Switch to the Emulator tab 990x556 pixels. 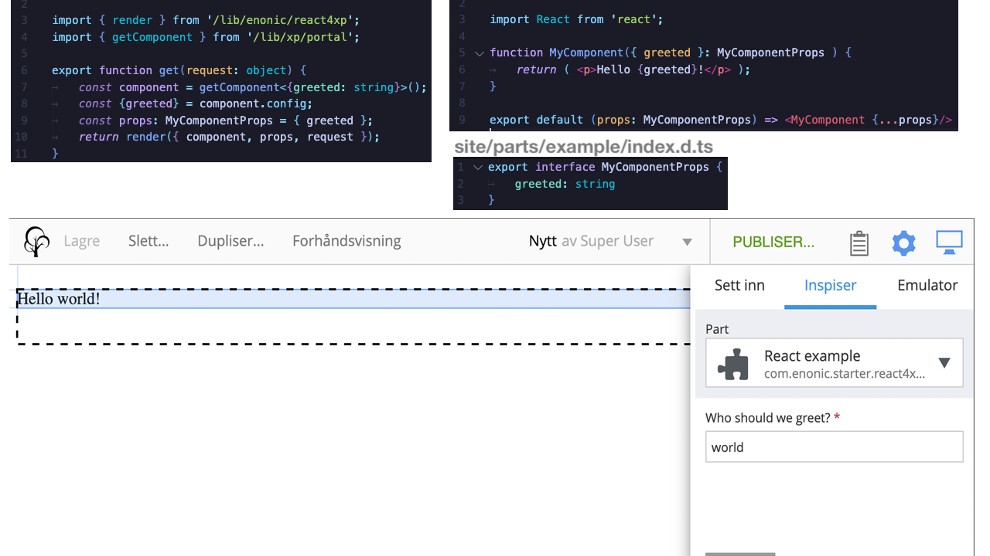point(927,285)
